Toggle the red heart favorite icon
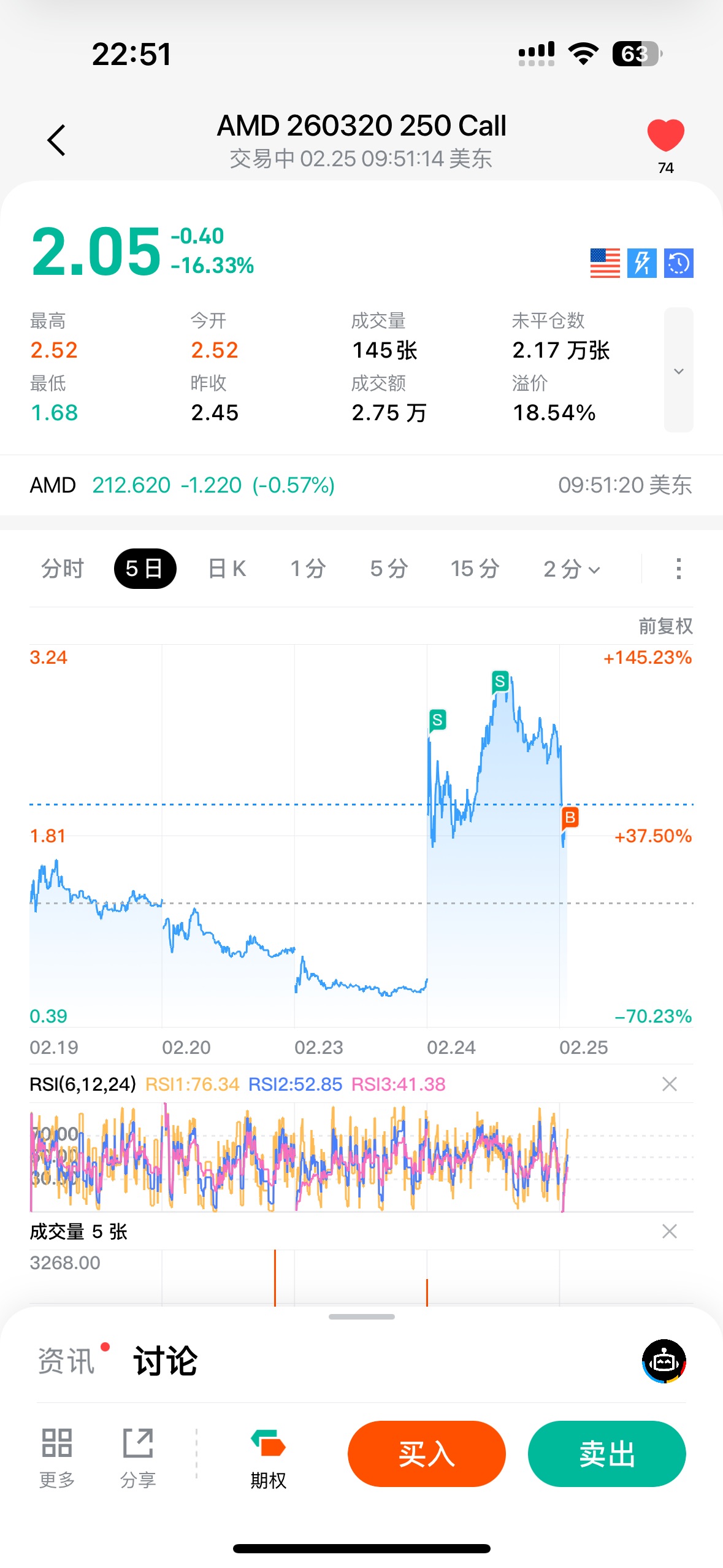Viewport: 723px width, 1568px height. pos(665,136)
